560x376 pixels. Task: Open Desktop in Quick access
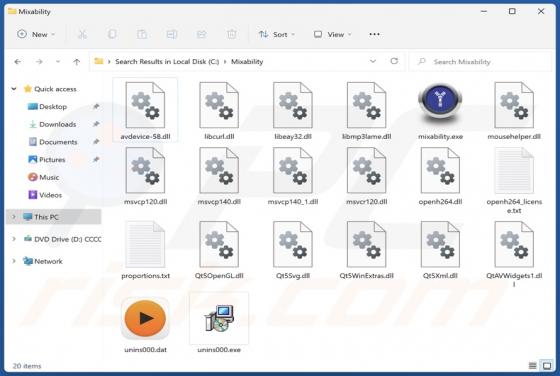(53, 106)
